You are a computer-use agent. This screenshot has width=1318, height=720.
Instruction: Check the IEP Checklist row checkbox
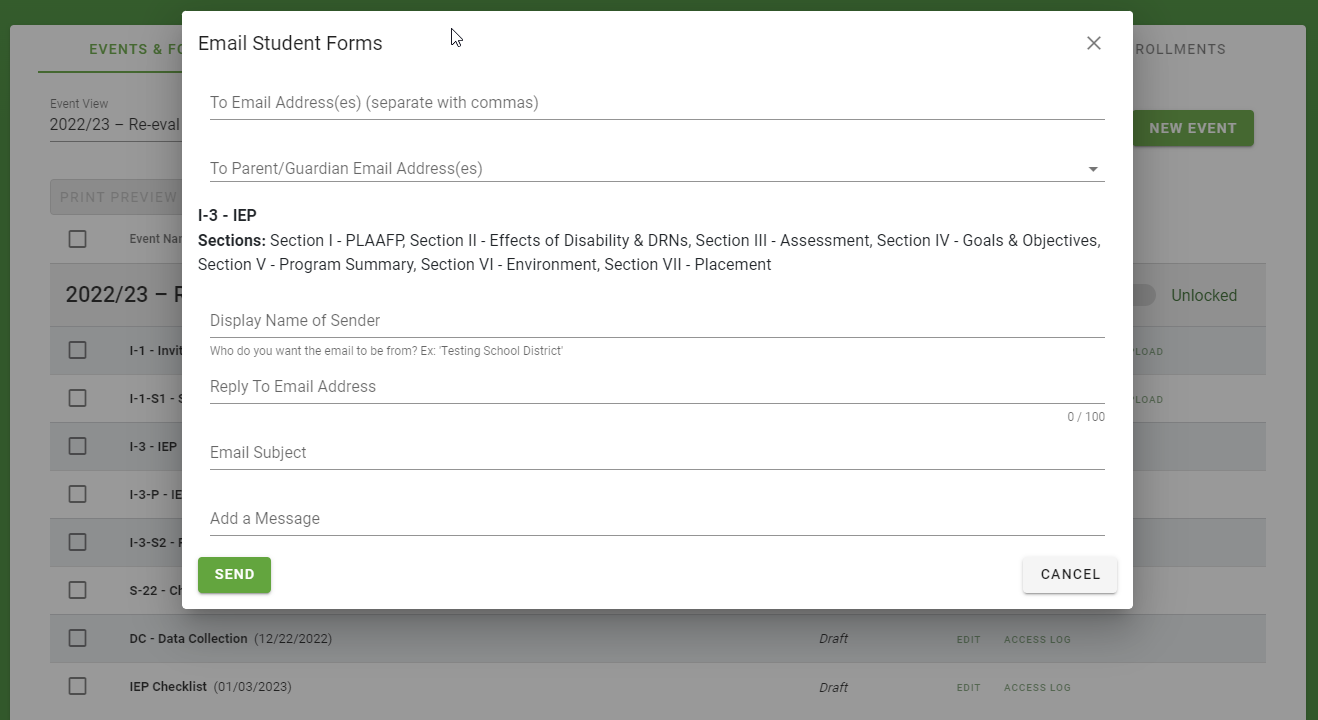tap(77, 686)
